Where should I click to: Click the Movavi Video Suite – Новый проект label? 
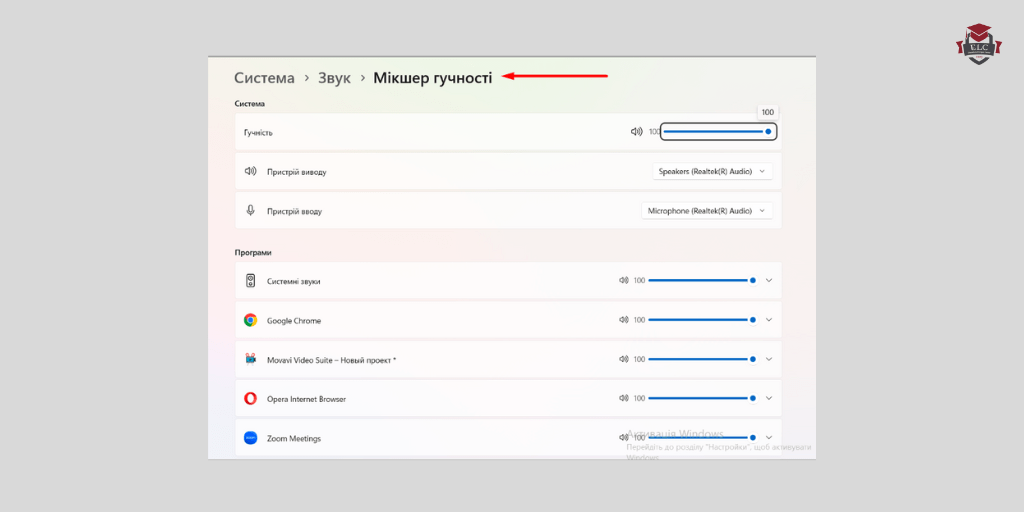pyautogui.click(x=331, y=360)
